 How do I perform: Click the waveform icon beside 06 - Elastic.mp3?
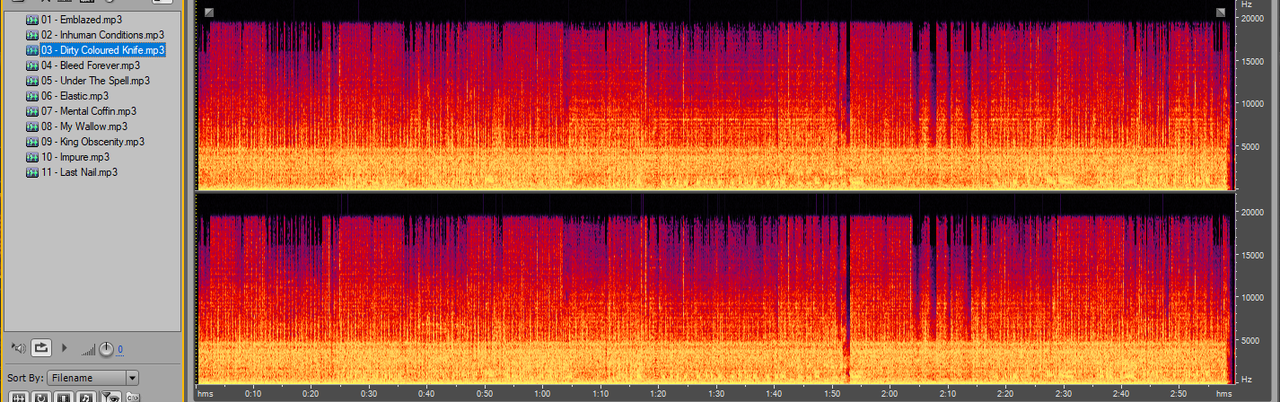[33, 96]
